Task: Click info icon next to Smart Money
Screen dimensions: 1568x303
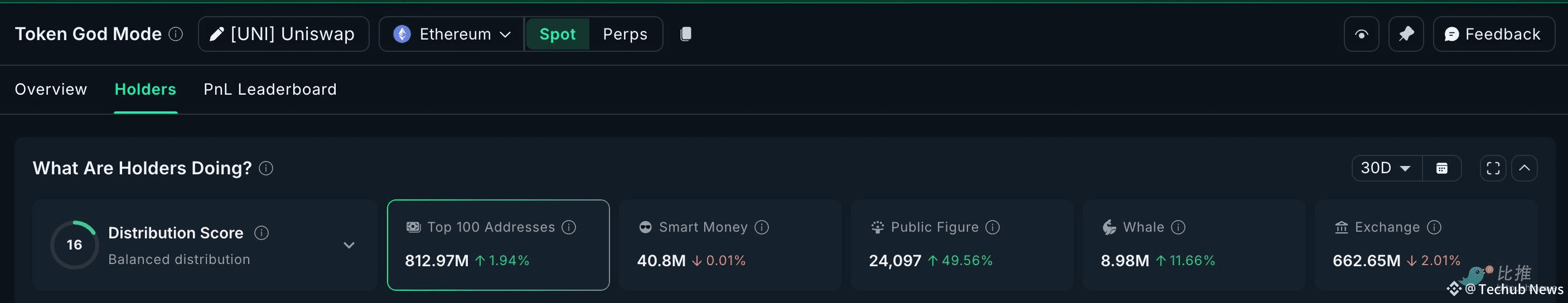Action: click(x=762, y=228)
